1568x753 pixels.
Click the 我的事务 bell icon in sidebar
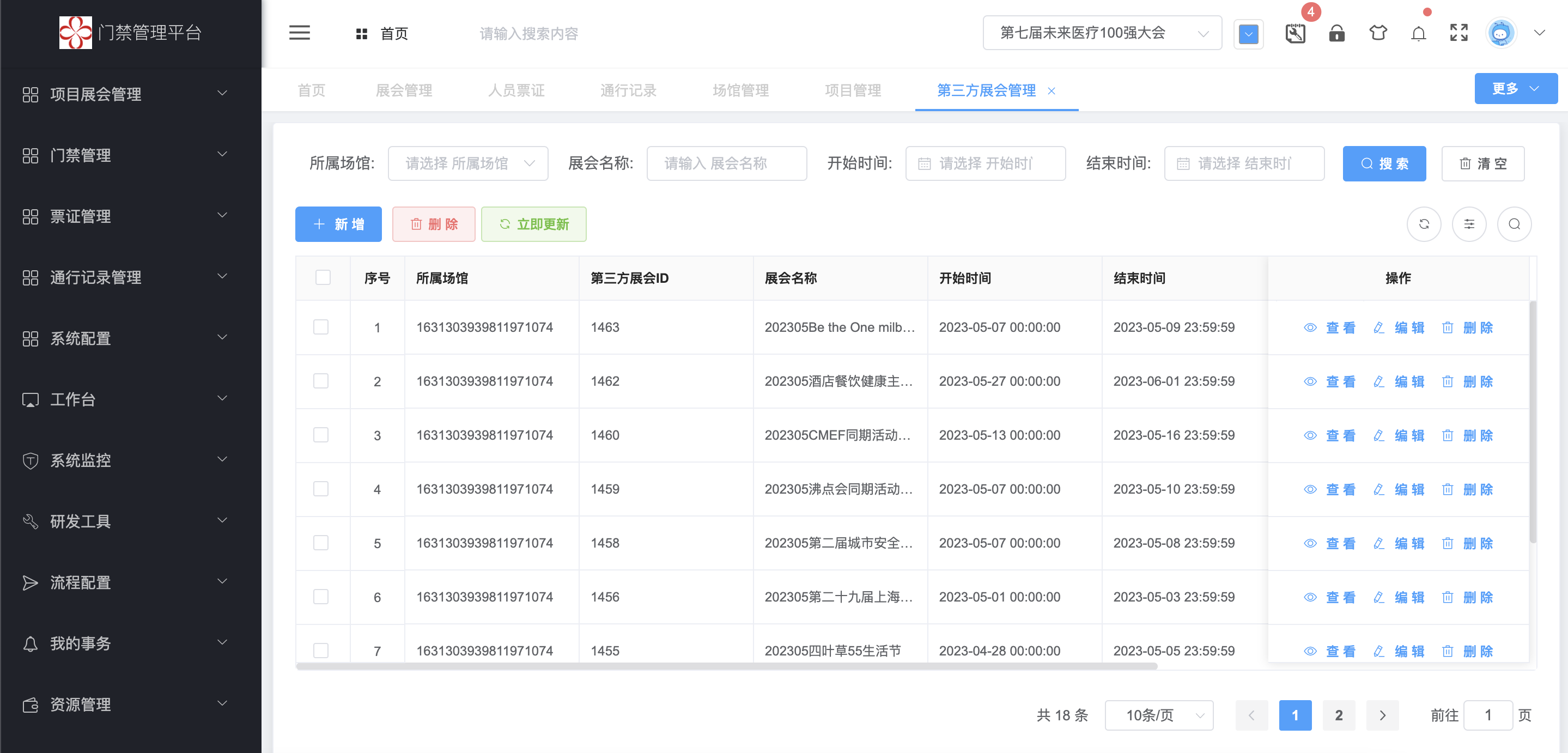31,643
